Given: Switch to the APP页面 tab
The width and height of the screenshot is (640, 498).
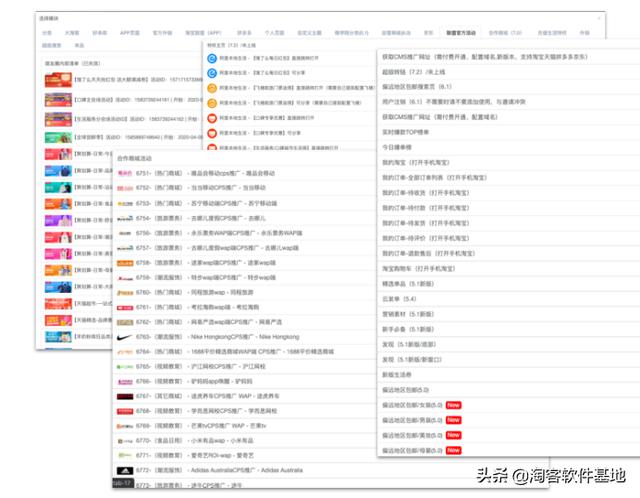Looking at the screenshot, I should pyautogui.click(x=129, y=33).
